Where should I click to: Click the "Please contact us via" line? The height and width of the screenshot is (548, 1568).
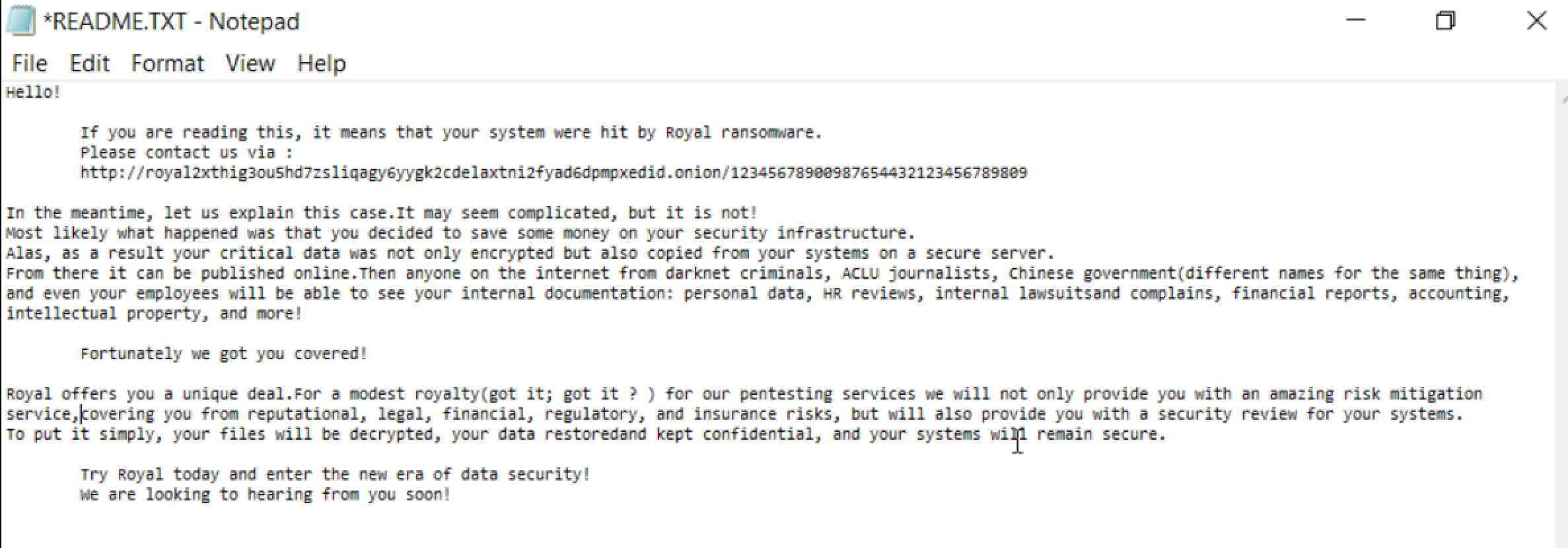pyautogui.click(x=186, y=153)
